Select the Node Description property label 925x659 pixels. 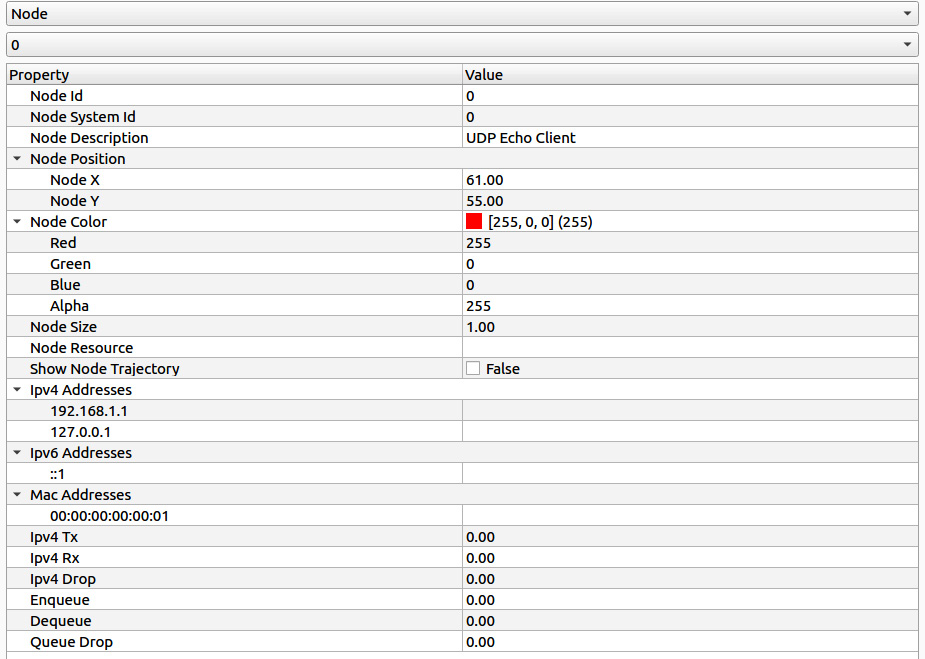coord(89,138)
